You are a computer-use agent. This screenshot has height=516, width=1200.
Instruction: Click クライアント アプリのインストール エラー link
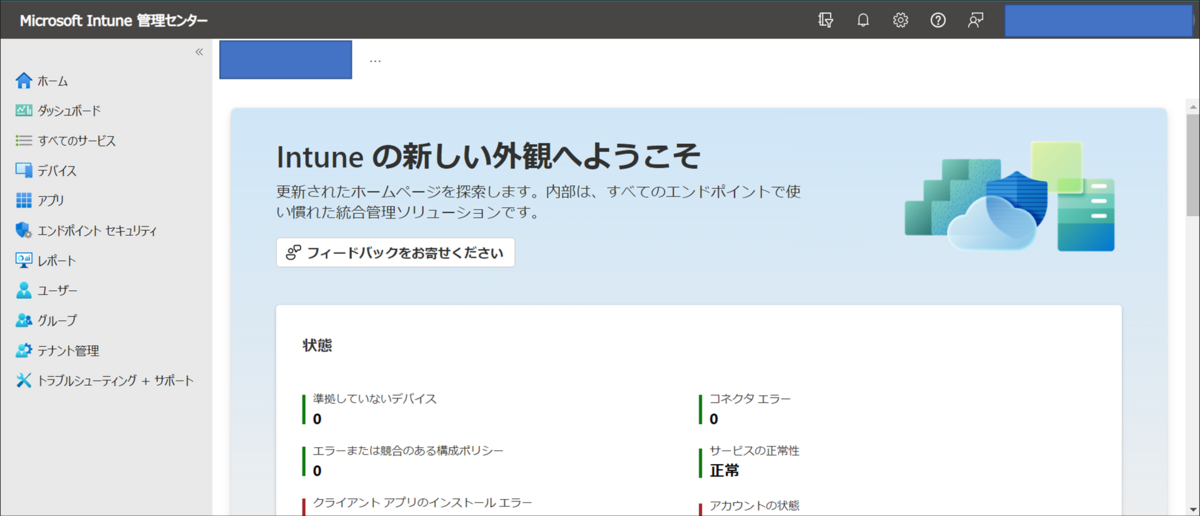coord(423,503)
